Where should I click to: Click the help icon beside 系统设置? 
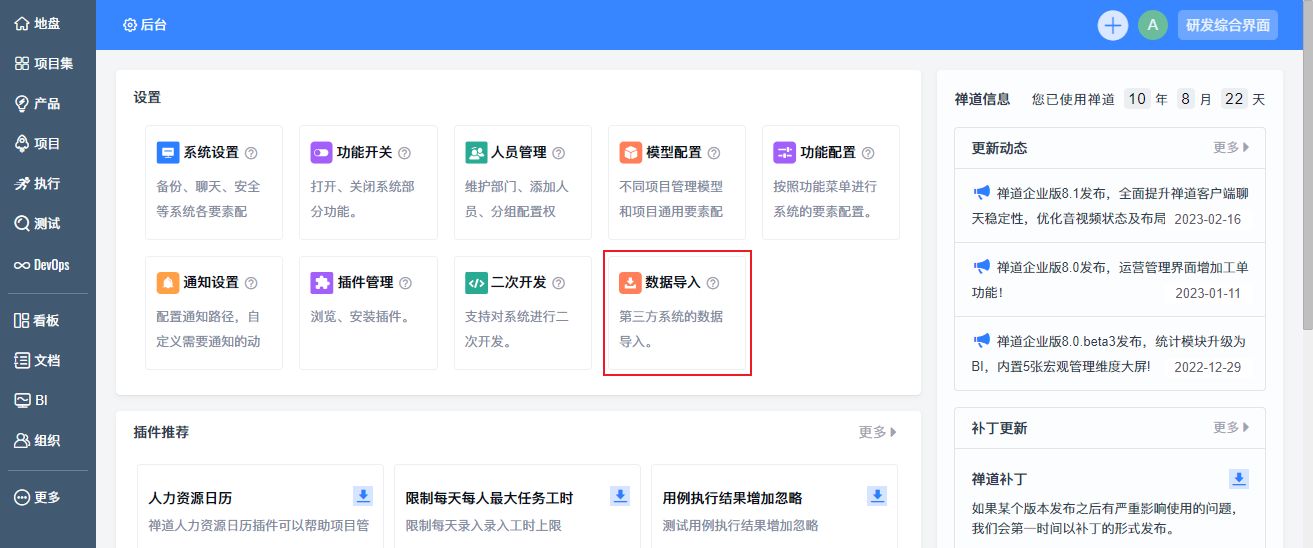[251, 153]
